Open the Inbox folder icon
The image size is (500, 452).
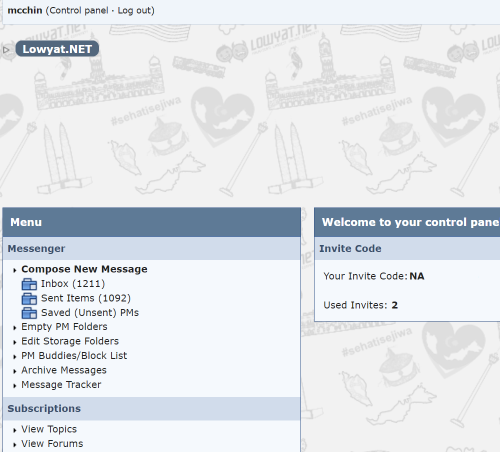(x=29, y=284)
